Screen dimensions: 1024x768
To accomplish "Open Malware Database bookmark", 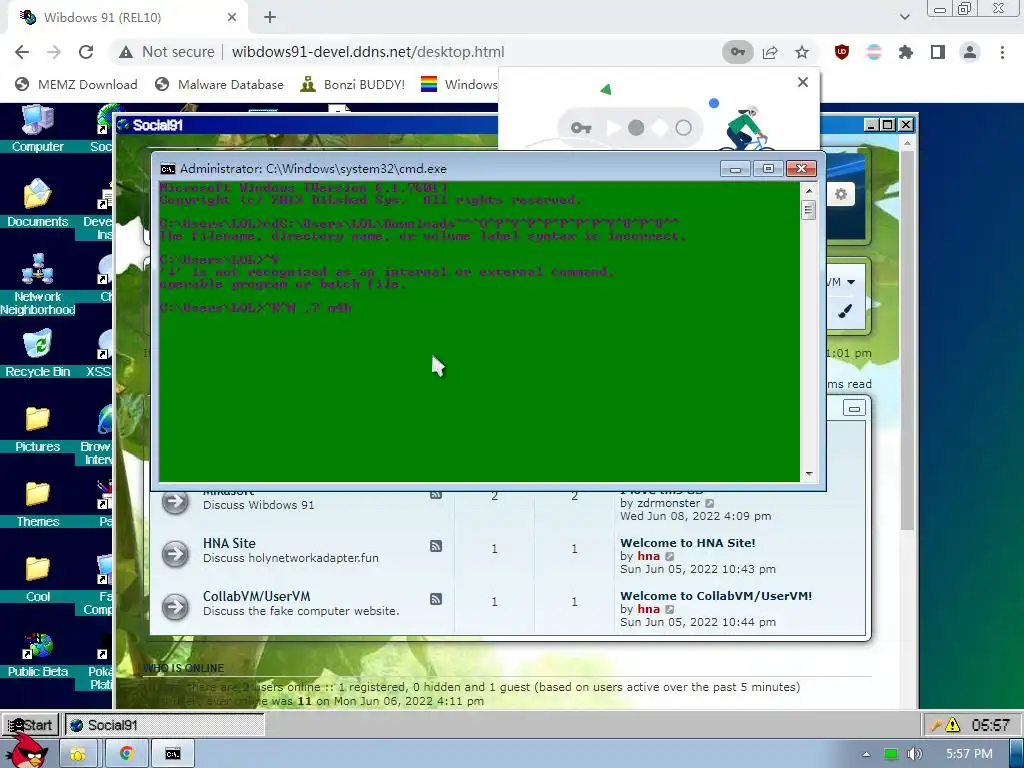I will click(219, 84).
